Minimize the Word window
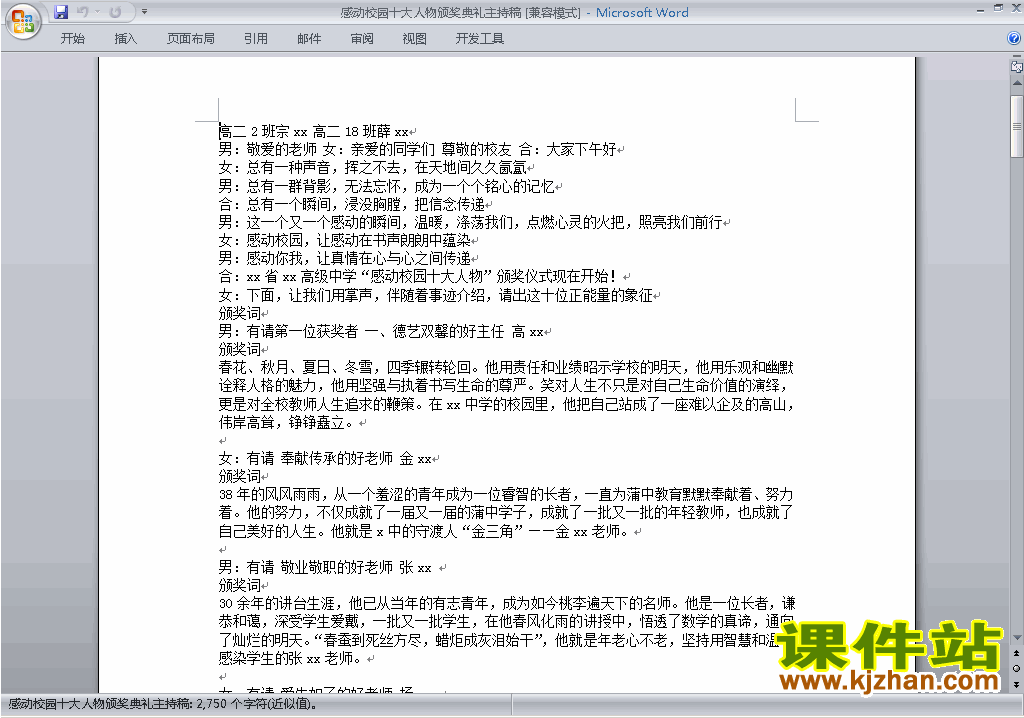The width and height of the screenshot is (1024, 718). pyautogui.click(x=980, y=10)
